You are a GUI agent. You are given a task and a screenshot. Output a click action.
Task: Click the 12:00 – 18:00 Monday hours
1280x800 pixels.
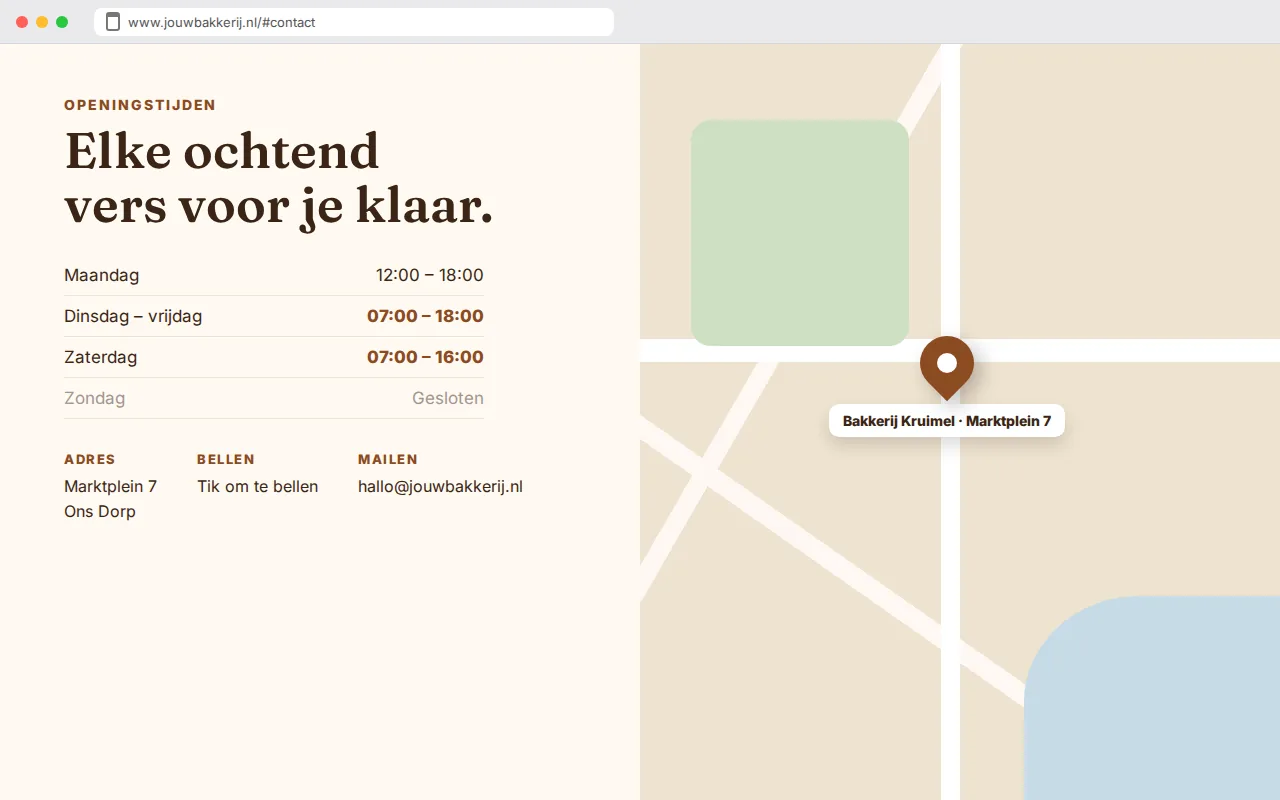click(430, 275)
